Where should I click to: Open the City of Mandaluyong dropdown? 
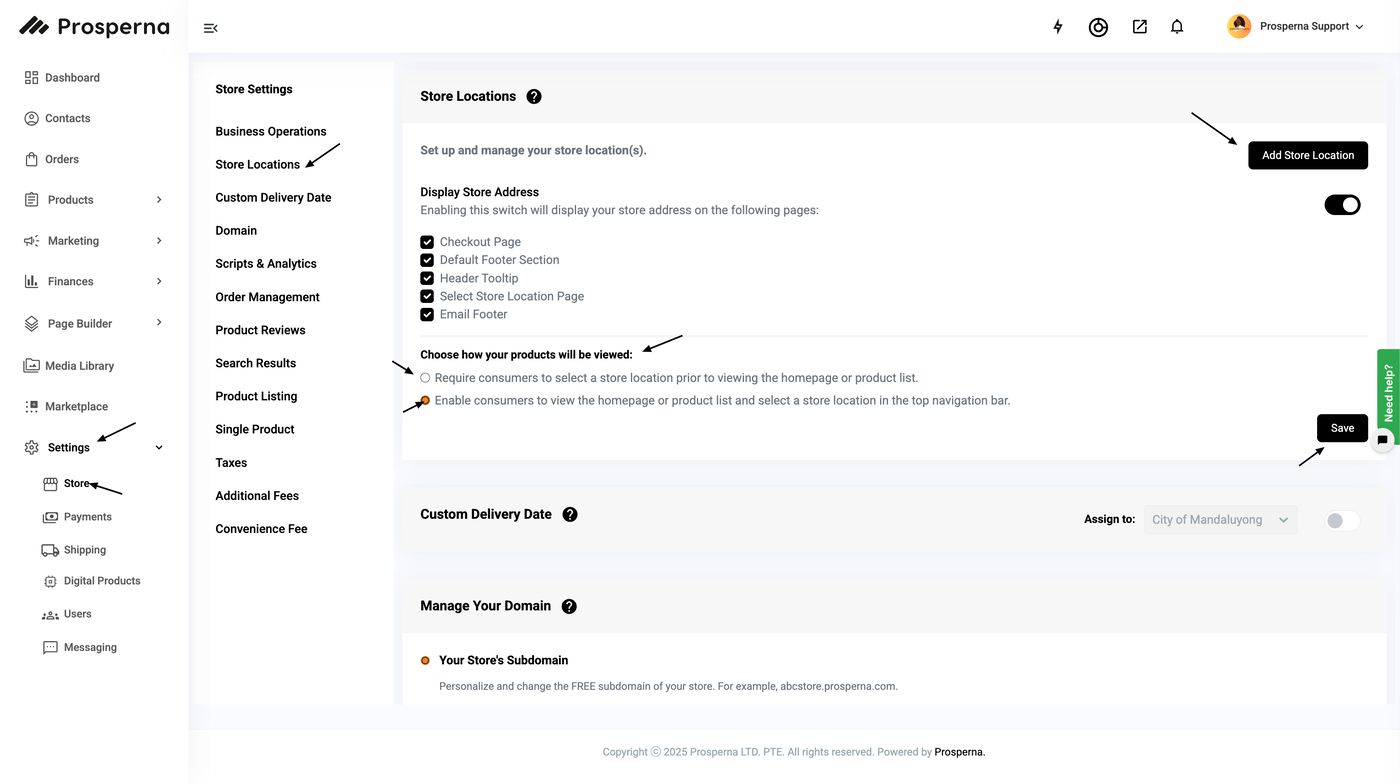[1220, 520]
